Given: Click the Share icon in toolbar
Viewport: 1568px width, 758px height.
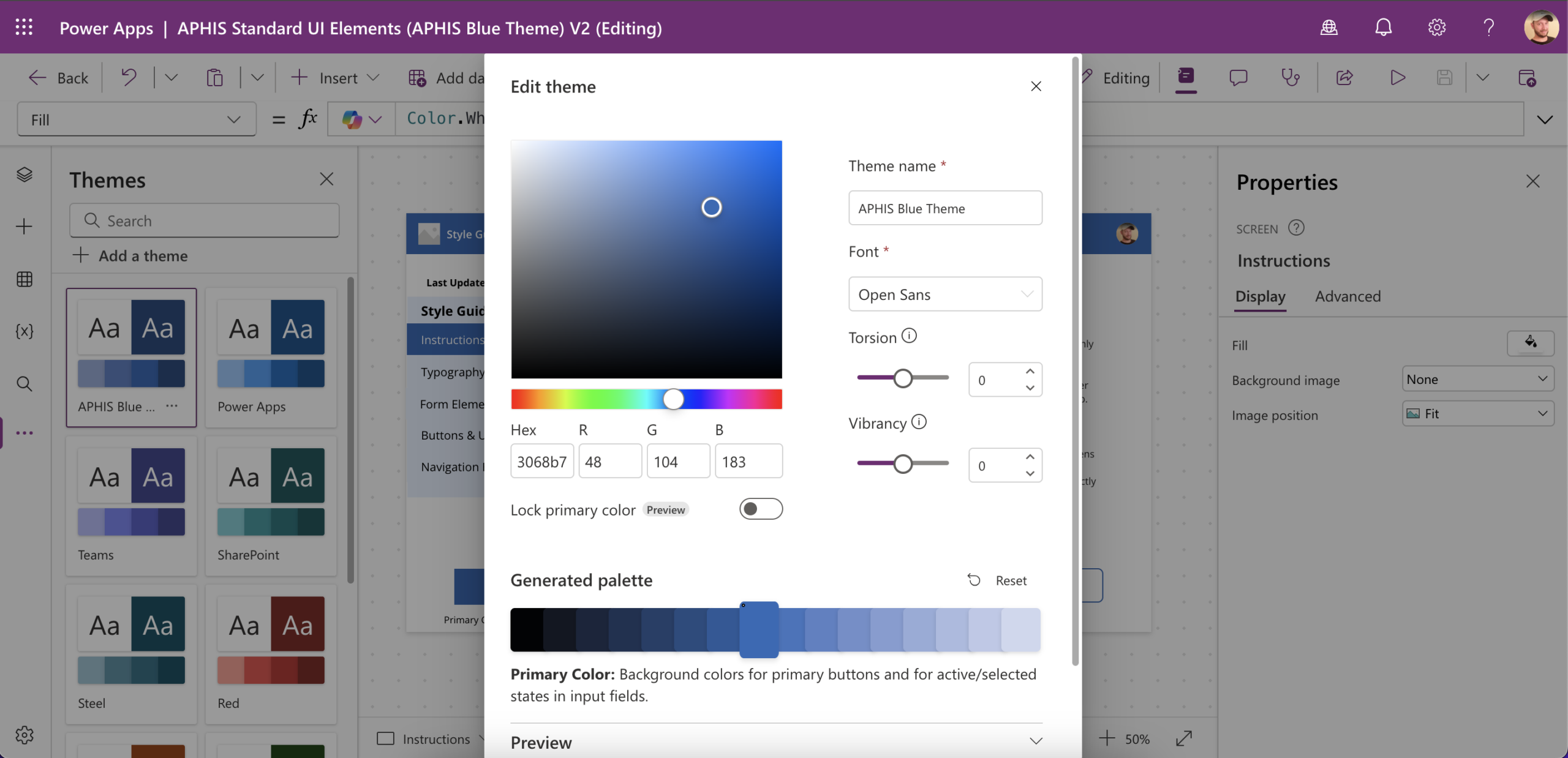Looking at the screenshot, I should click(x=1344, y=78).
